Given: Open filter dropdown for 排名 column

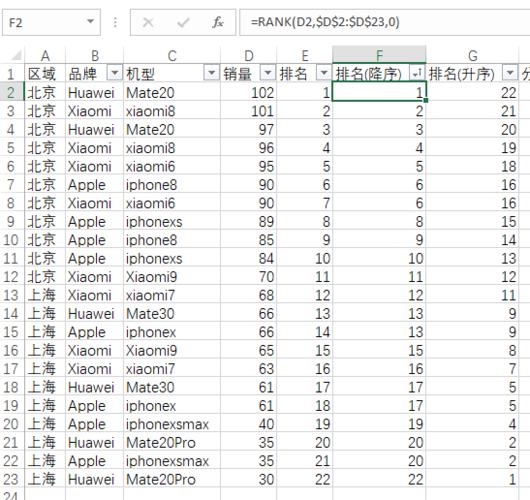Looking at the screenshot, I should click(324, 73).
